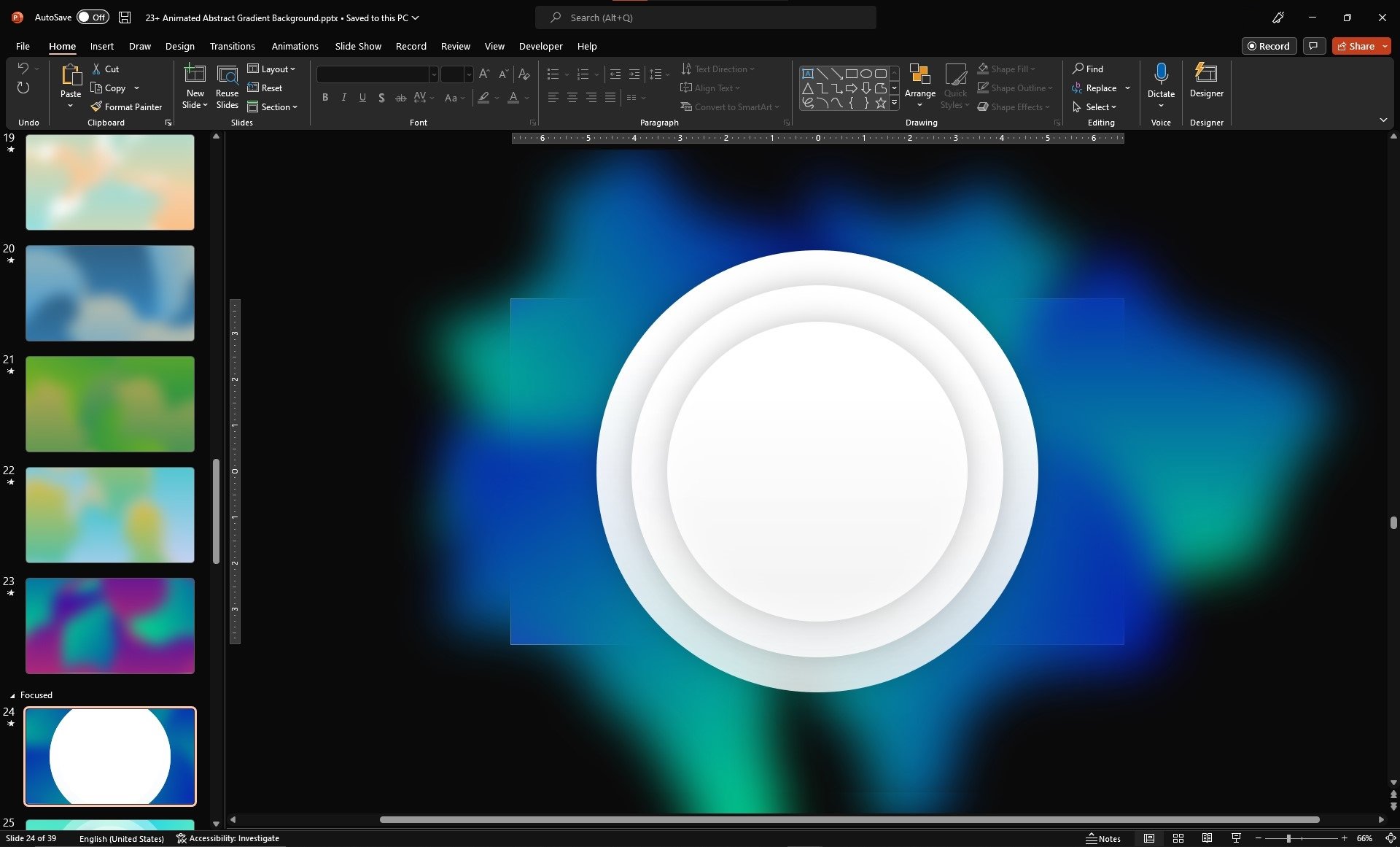Switch to Slide Sorter view
The image size is (1400, 847).
(x=1178, y=838)
